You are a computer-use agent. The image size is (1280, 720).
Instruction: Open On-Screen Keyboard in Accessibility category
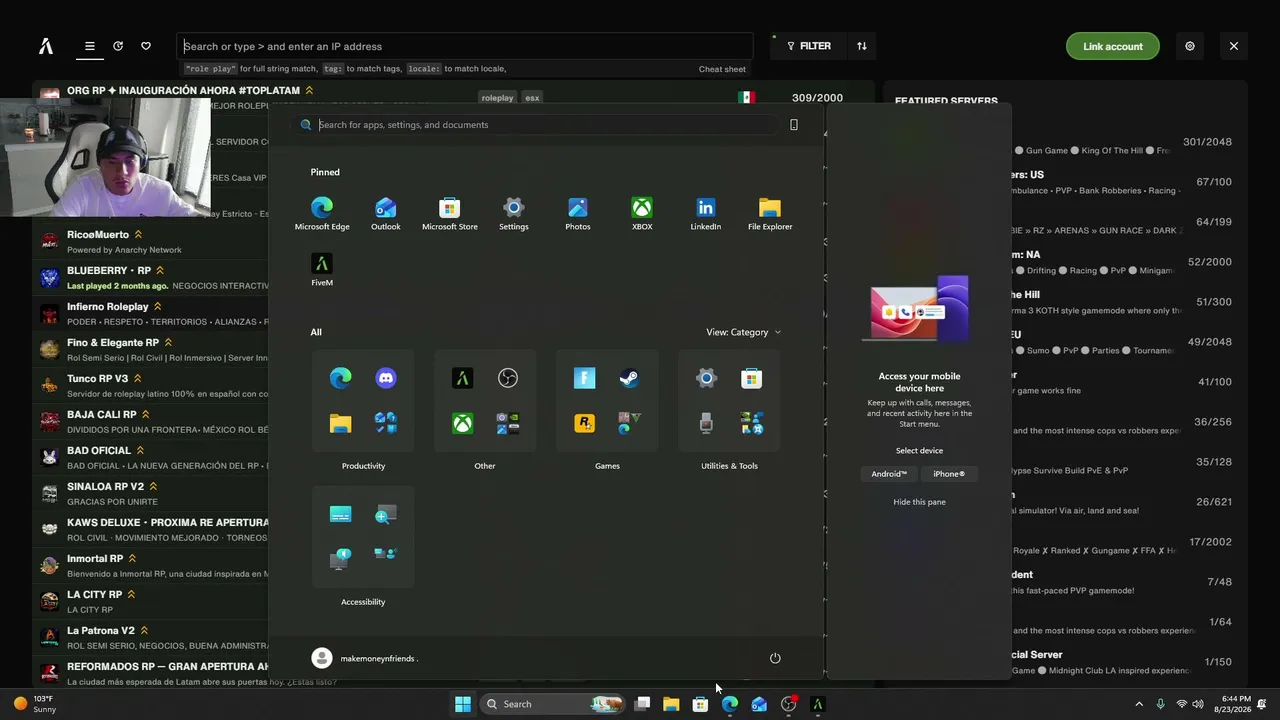coord(340,514)
